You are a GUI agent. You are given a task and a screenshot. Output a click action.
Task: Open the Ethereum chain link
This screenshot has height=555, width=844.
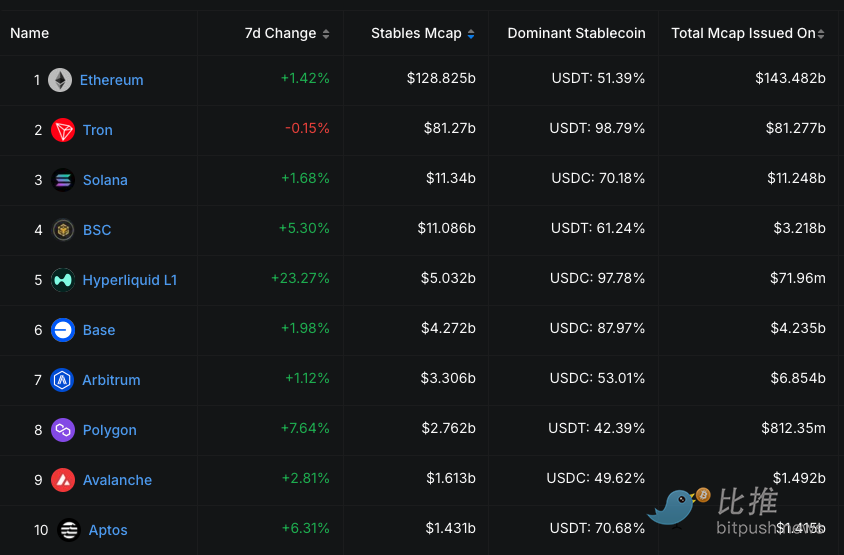point(111,80)
